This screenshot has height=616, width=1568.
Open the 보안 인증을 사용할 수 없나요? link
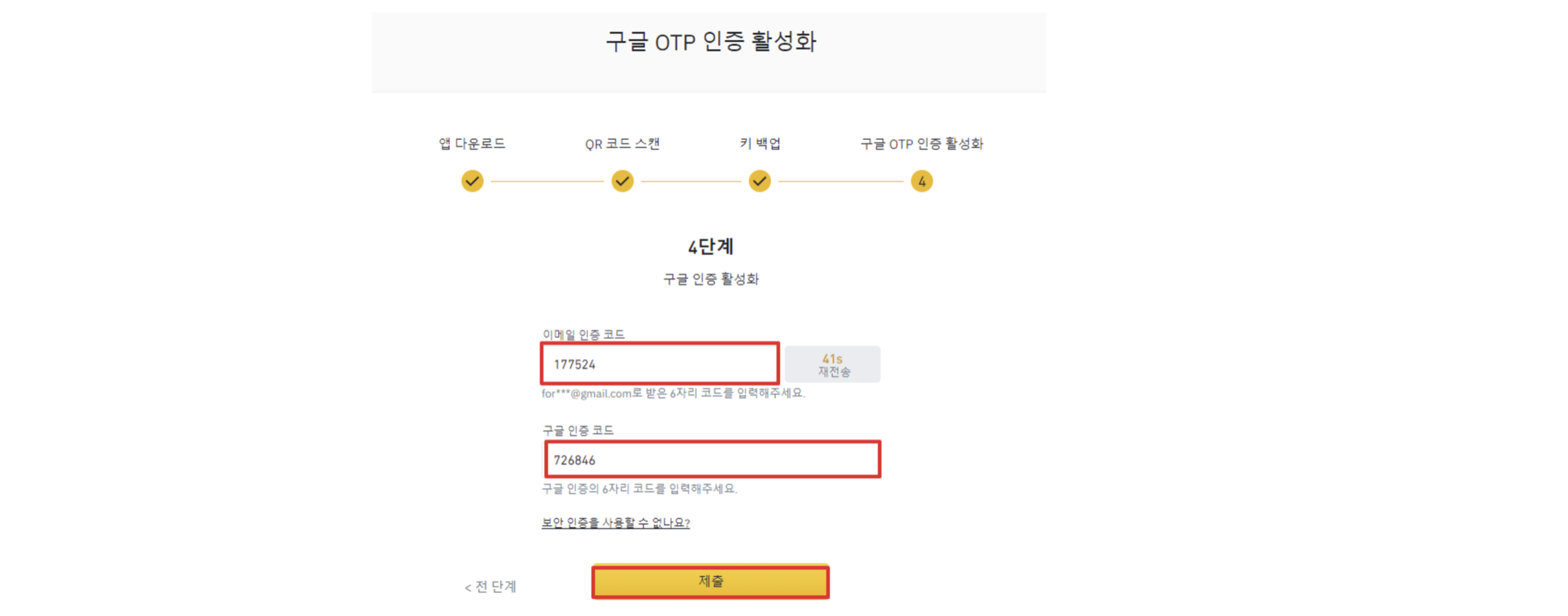click(615, 523)
